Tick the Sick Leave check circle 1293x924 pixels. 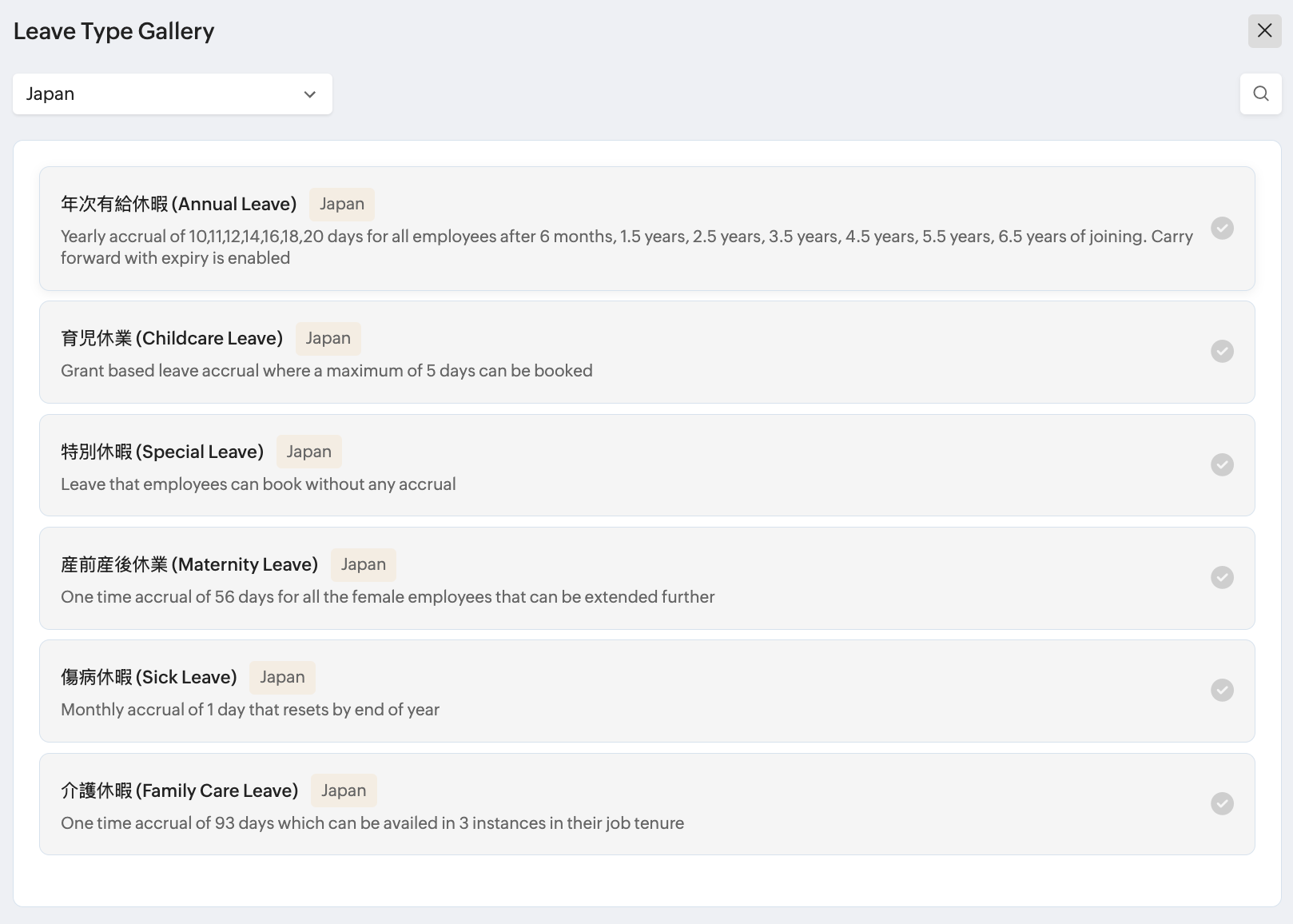1222,691
